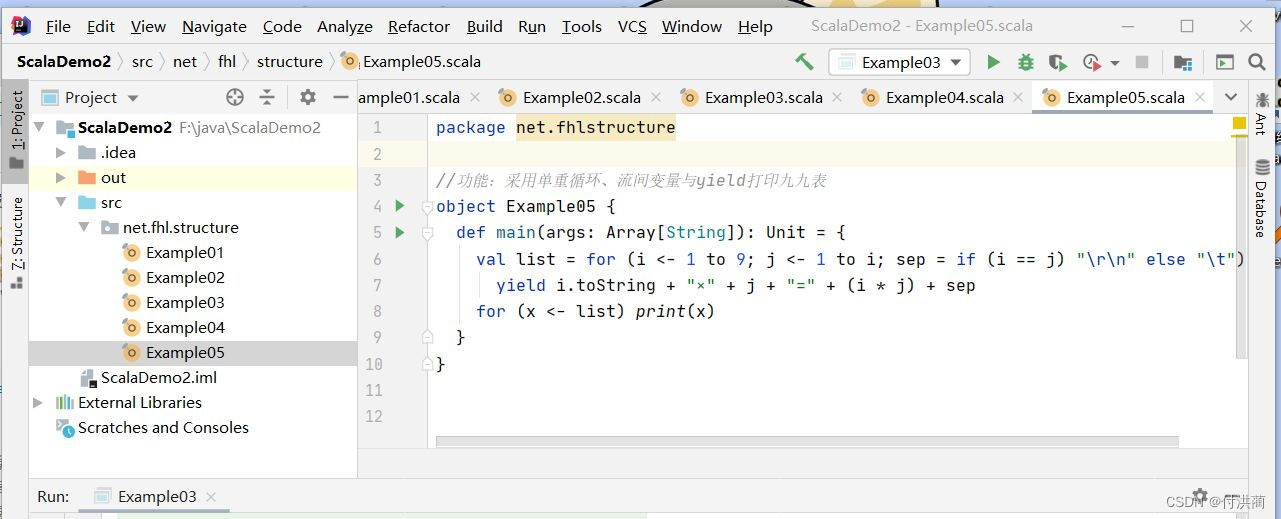Click the Build project hammer icon
Viewport: 1281px width, 519px height.
(804, 62)
